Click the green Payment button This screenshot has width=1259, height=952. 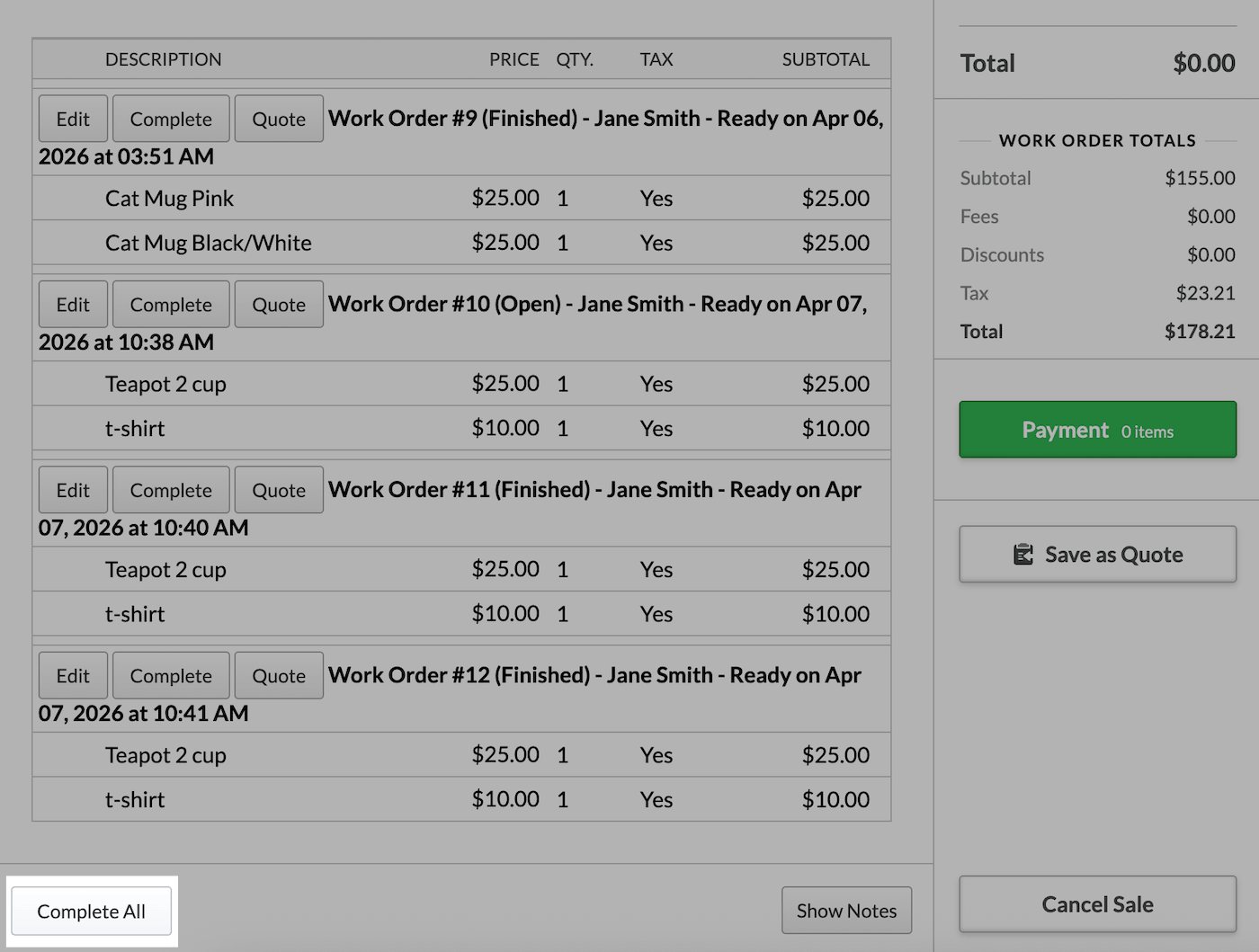click(x=1098, y=430)
